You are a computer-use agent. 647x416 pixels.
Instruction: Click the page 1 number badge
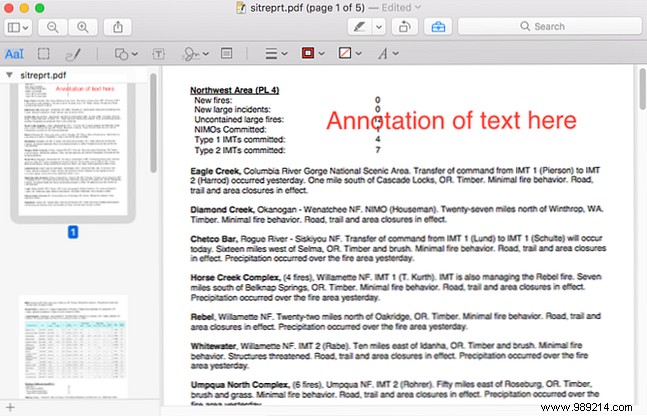point(73,232)
